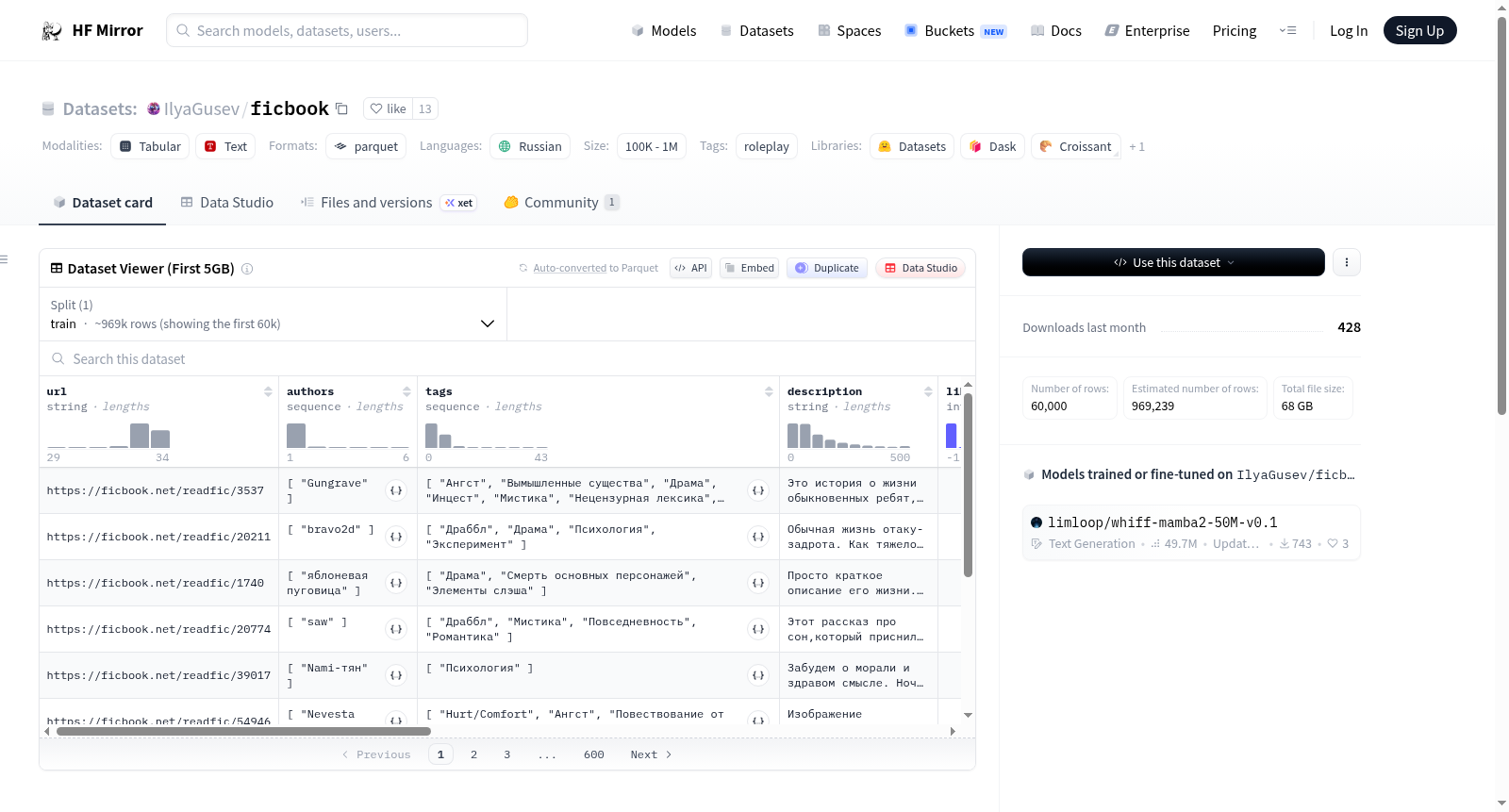Image resolution: width=1509 pixels, height=812 pixels.
Task: Open Docs in top navigation
Action: coord(1056,31)
